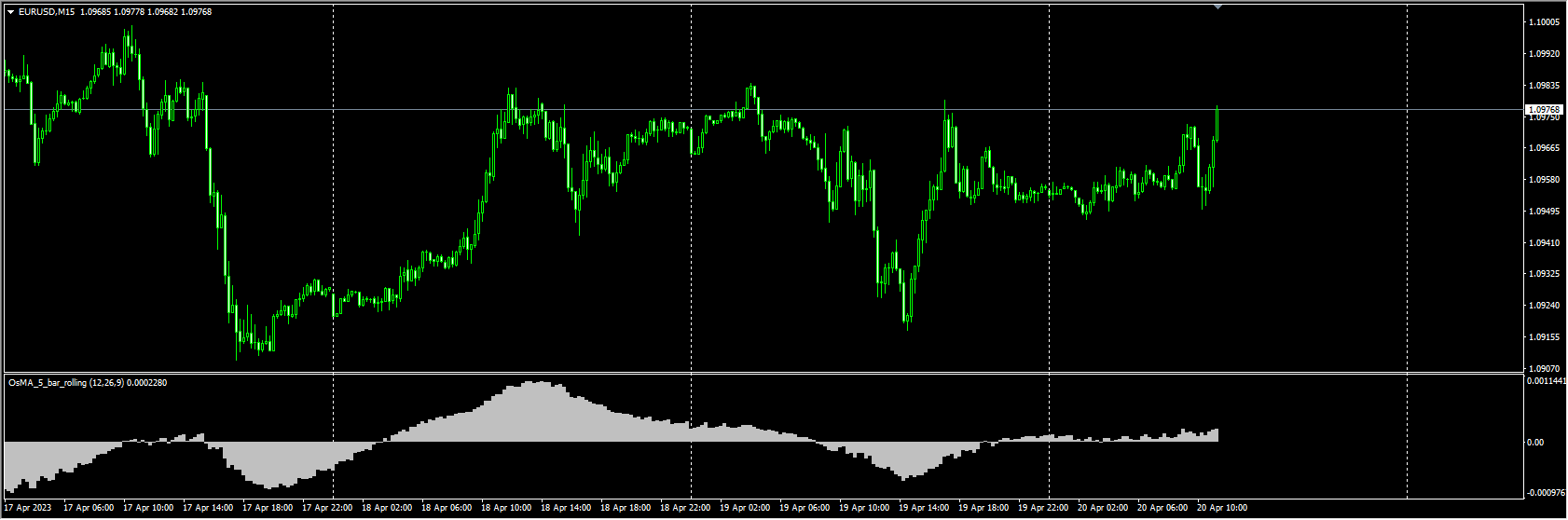Image resolution: width=1568 pixels, height=520 pixels.
Task: Click the 18 Apr 02:00 time label
Action: point(389,509)
